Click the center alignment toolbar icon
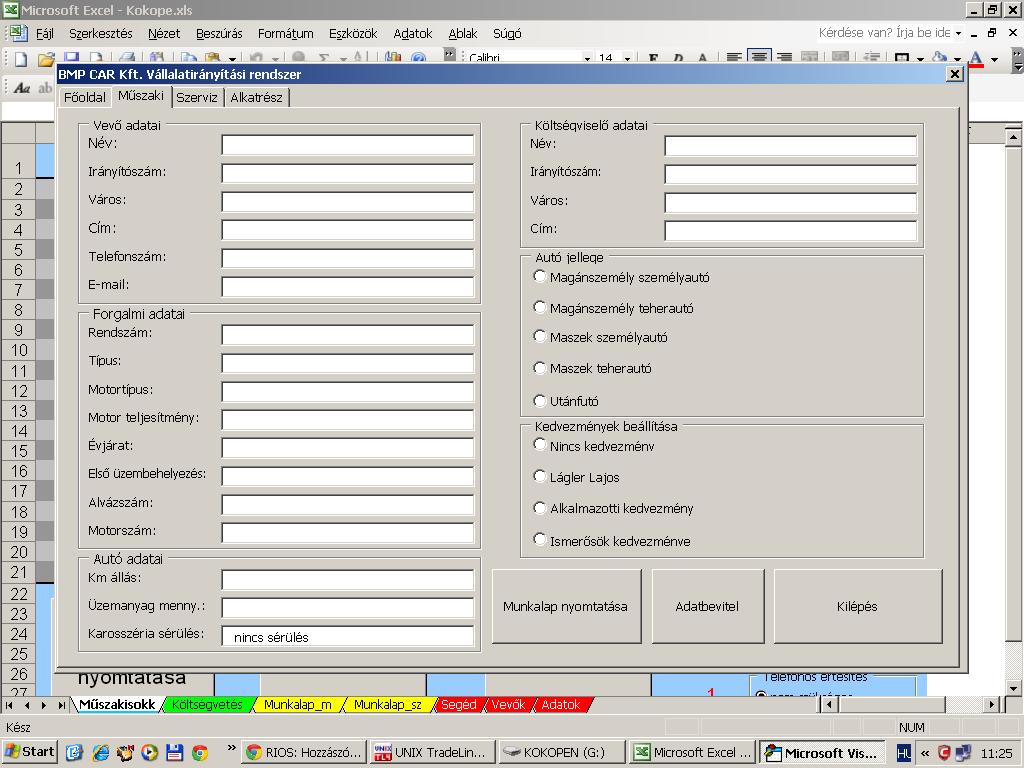The height and width of the screenshot is (768, 1024). (759, 57)
